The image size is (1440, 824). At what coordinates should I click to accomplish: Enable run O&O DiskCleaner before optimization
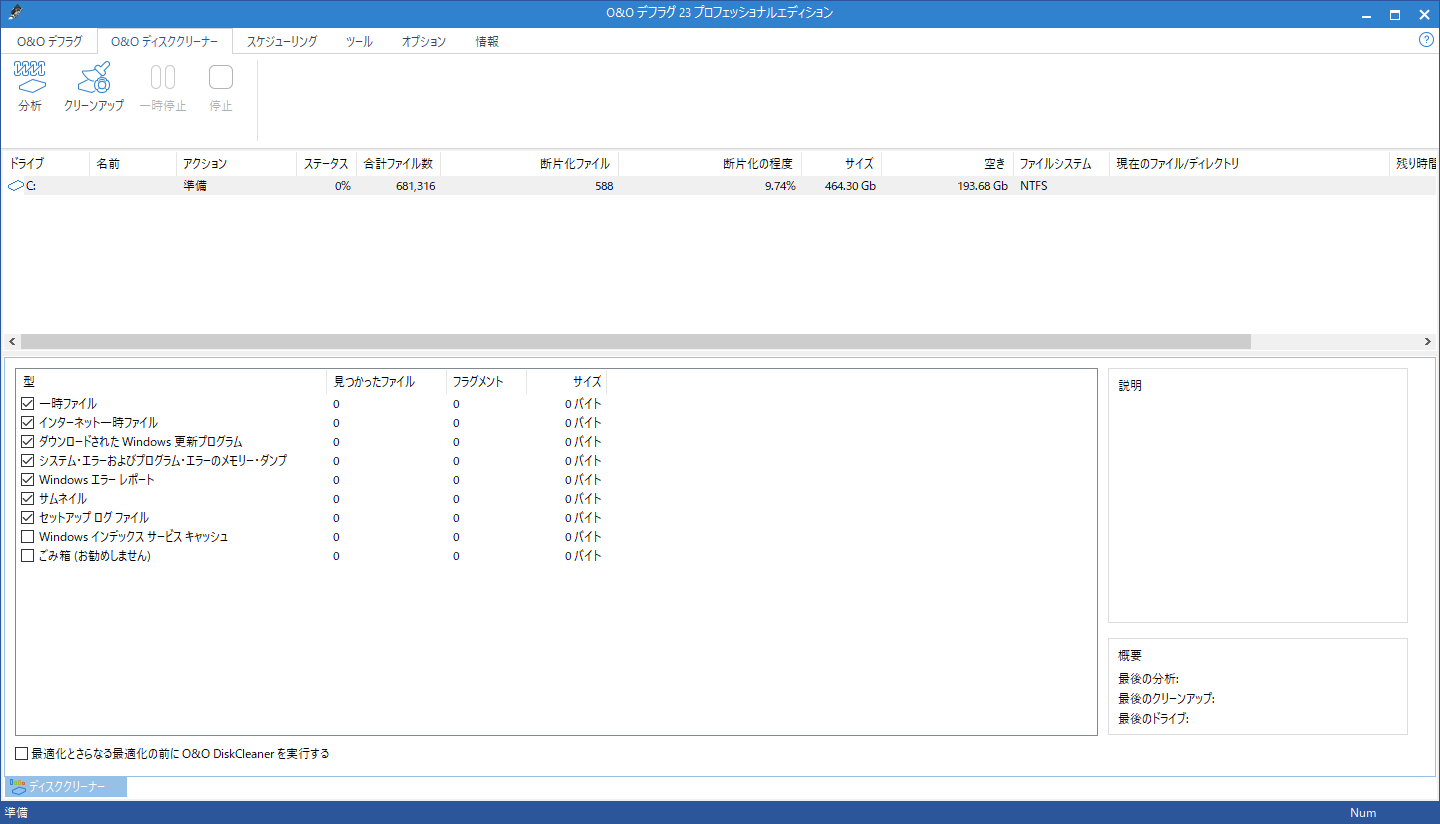point(22,753)
